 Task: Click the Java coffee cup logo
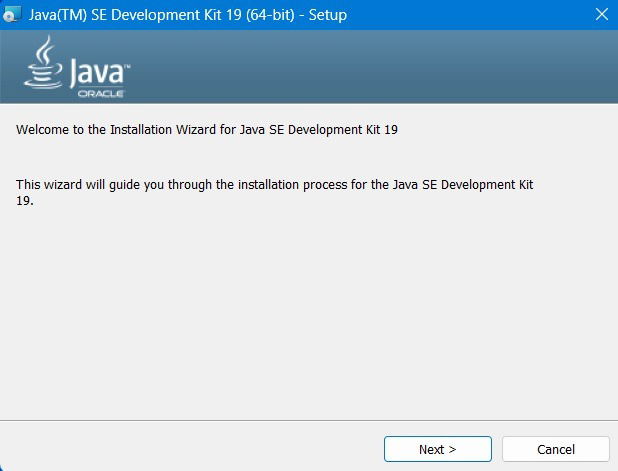coord(42,68)
